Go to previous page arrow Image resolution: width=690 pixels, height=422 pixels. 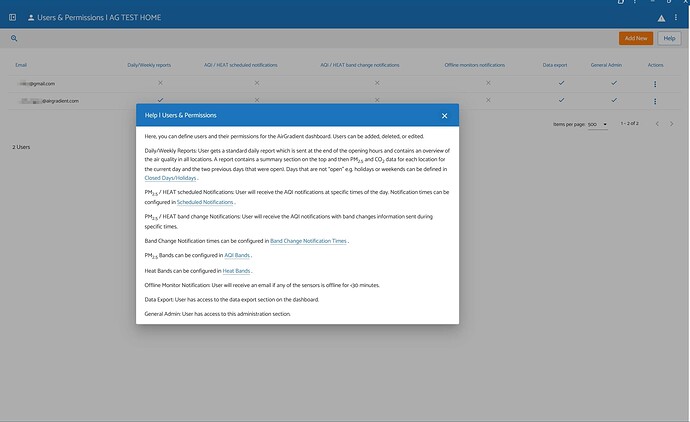pyautogui.click(x=657, y=124)
